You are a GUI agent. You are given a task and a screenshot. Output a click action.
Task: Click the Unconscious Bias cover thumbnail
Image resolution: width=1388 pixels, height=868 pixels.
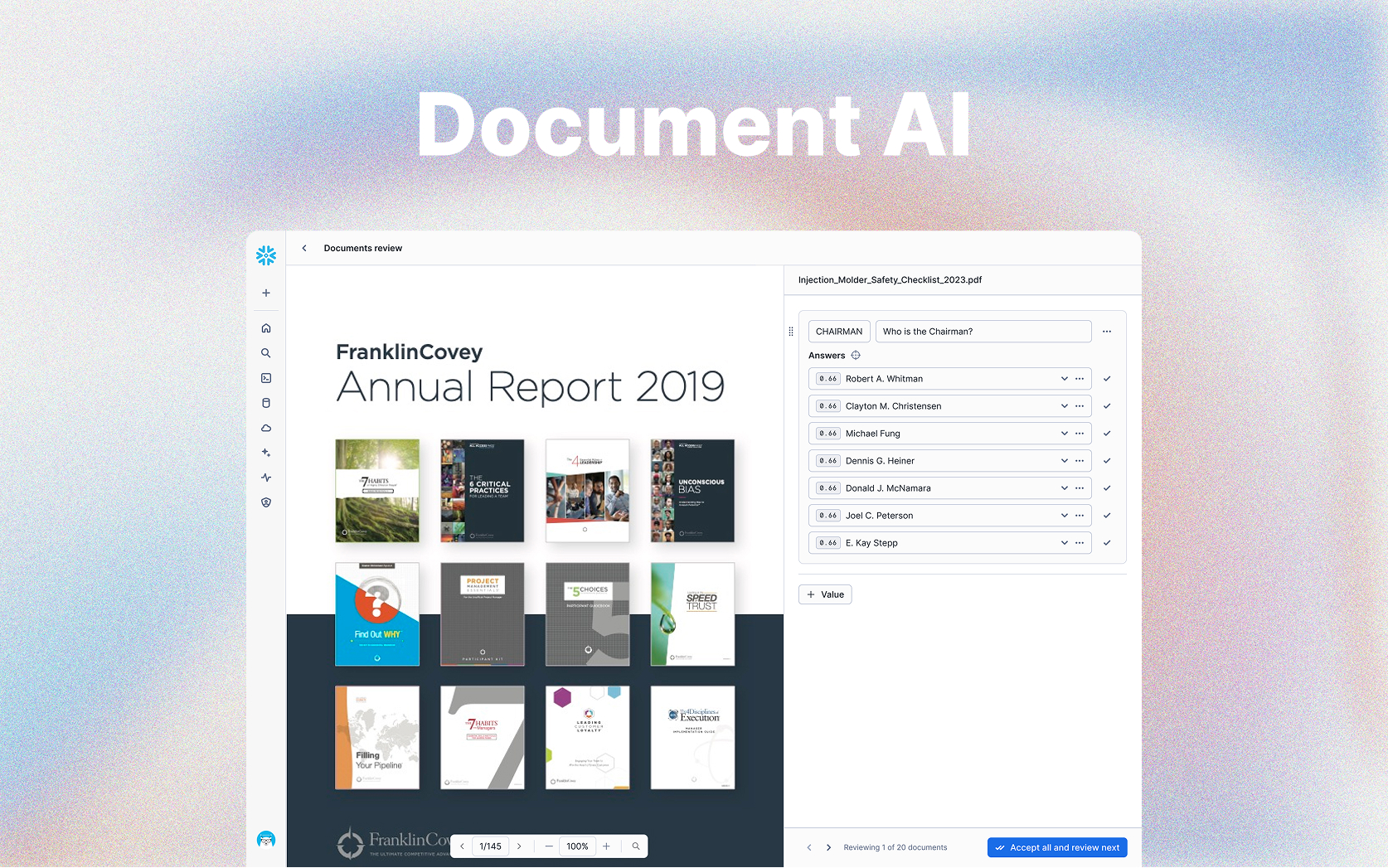[692, 491]
